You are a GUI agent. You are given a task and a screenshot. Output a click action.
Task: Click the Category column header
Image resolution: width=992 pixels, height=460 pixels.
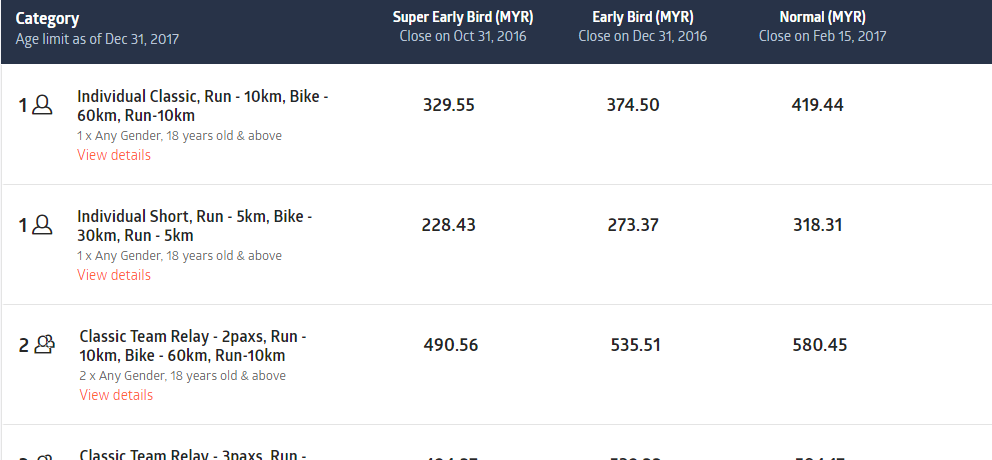click(48, 19)
